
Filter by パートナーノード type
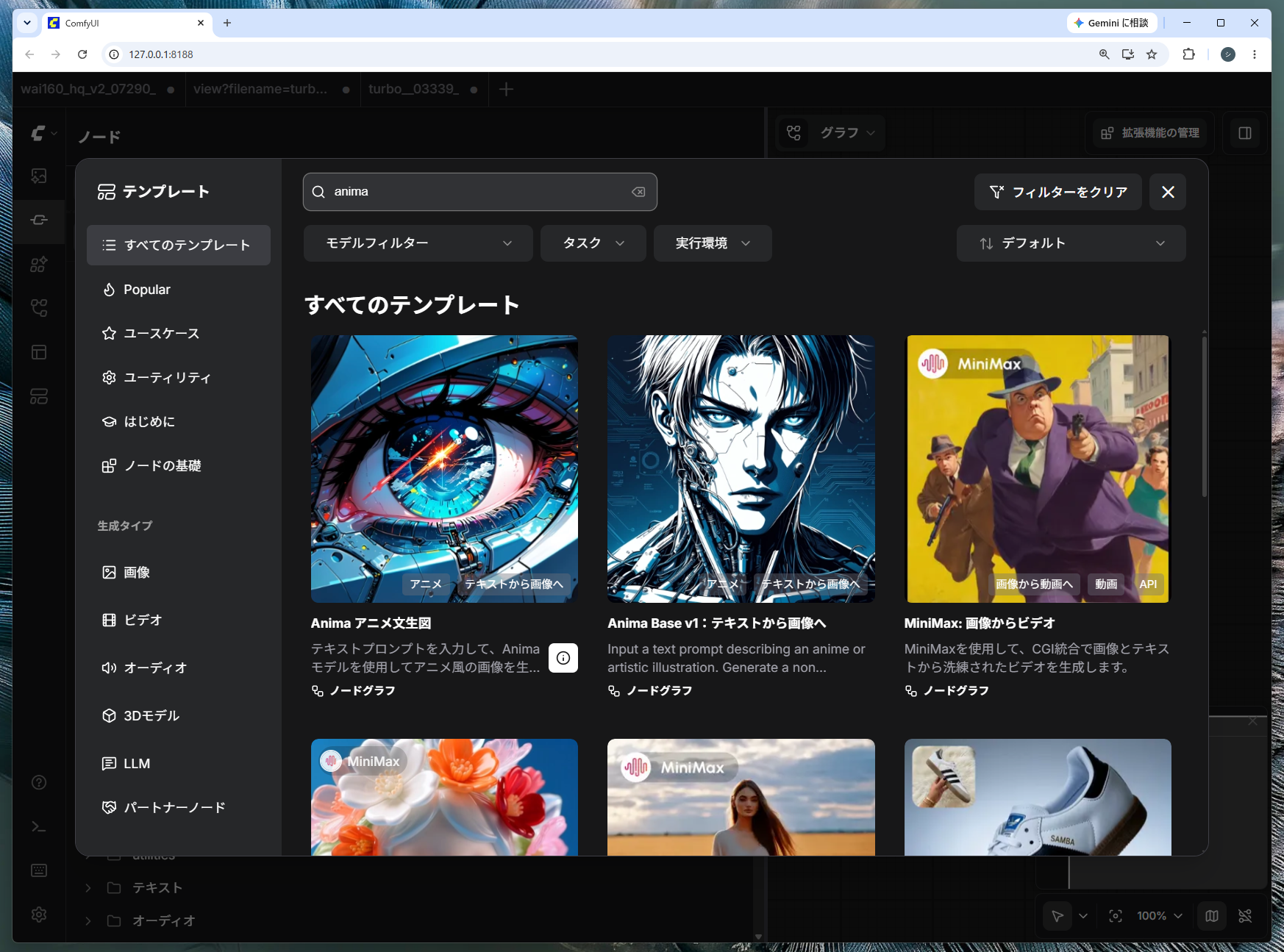tap(179, 808)
